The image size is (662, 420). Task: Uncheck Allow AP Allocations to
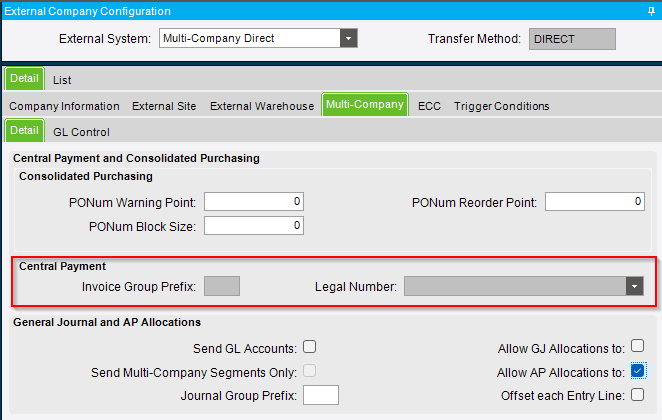(x=639, y=372)
